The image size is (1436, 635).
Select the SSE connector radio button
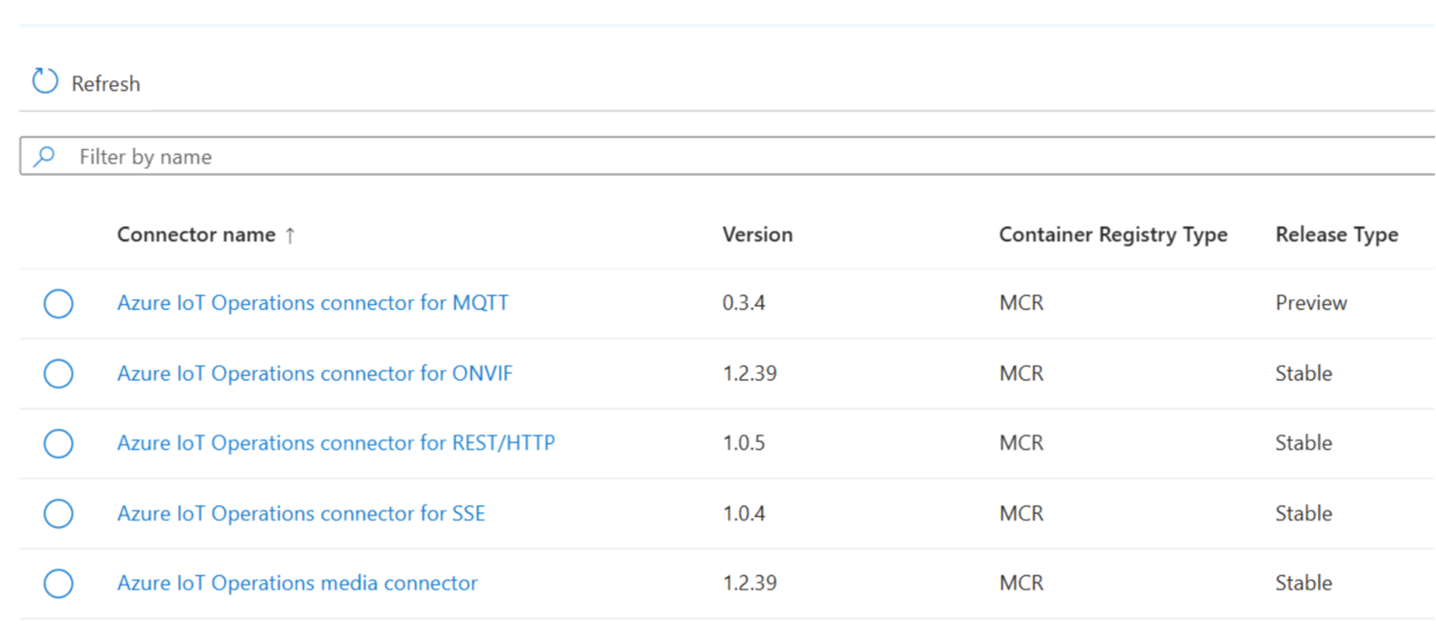click(x=59, y=513)
